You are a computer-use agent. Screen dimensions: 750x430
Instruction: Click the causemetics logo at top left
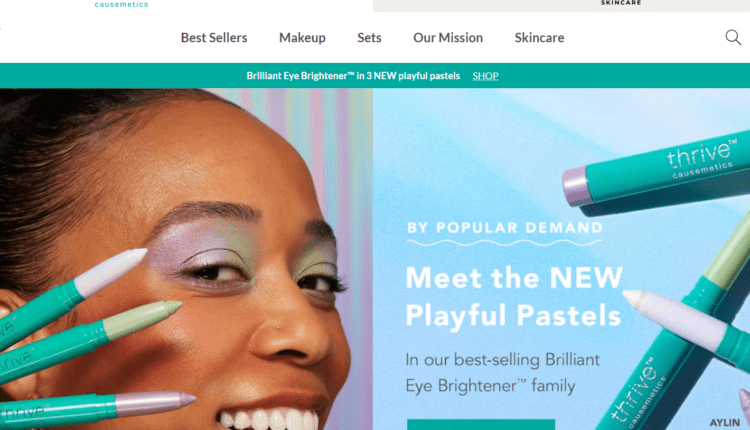(121, 4)
